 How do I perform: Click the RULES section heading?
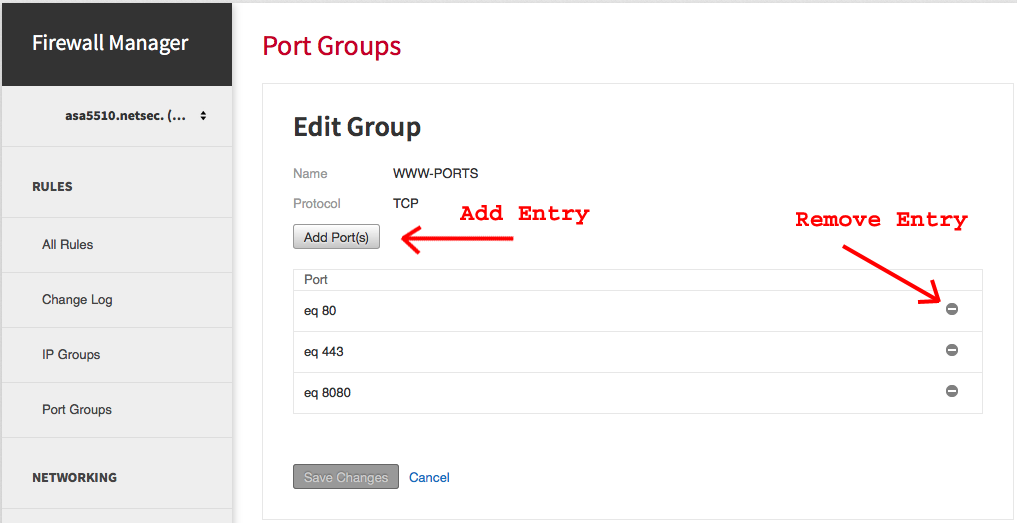pos(53,187)
